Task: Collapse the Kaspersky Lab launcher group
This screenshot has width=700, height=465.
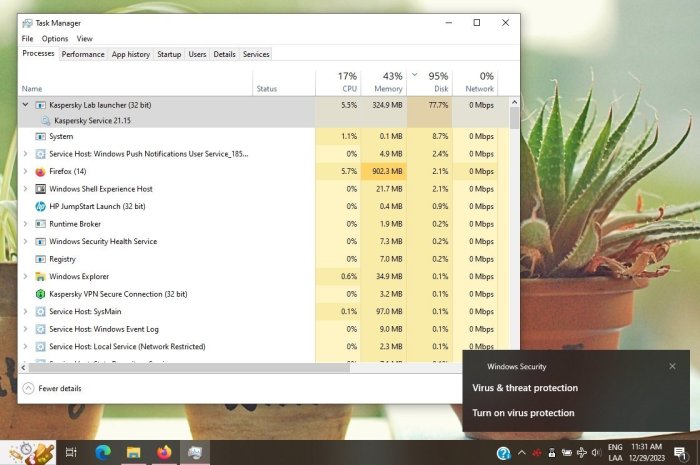Action: [x=25, y=105]
